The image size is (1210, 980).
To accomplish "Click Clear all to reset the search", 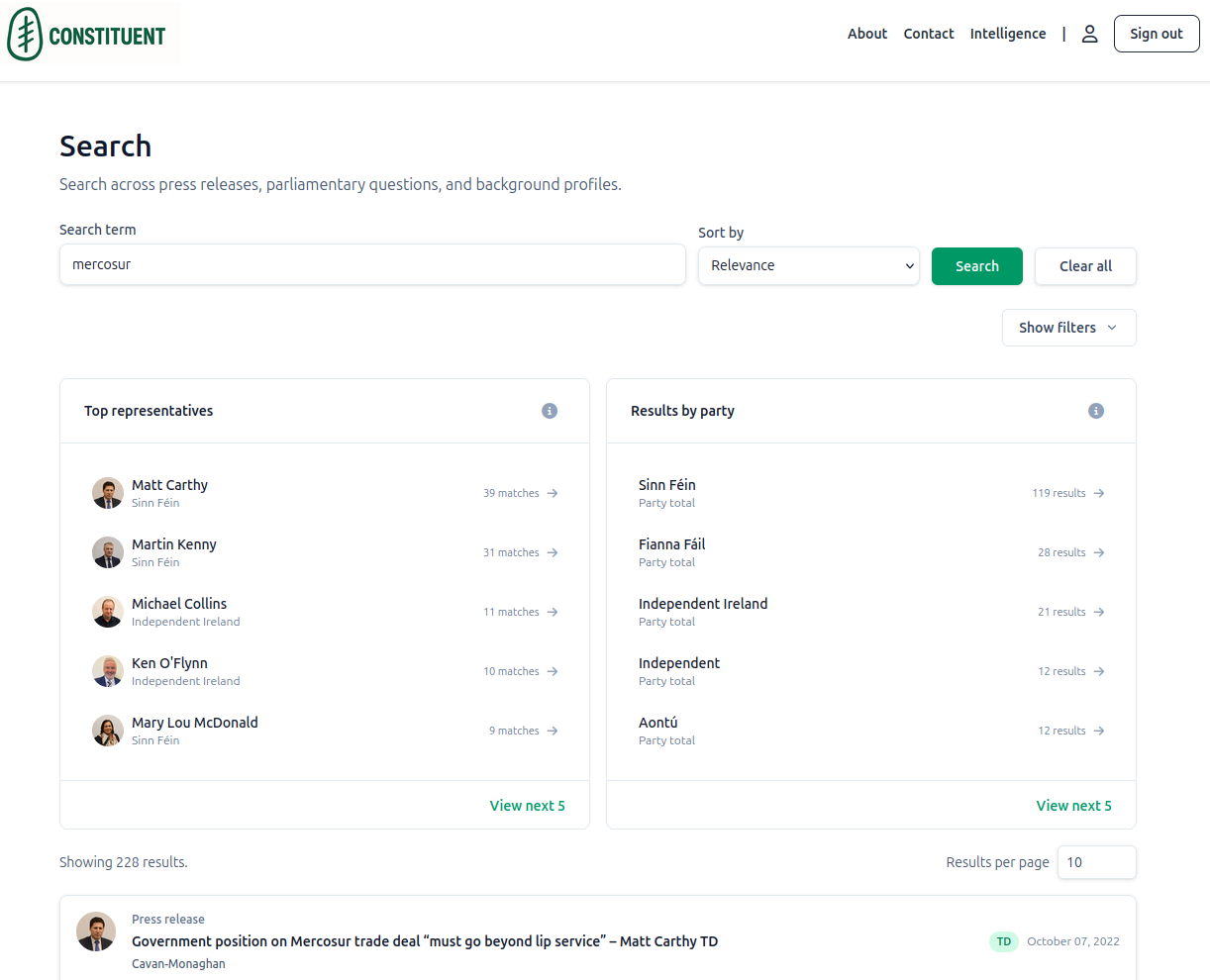I will click(x=1085, y=265).
